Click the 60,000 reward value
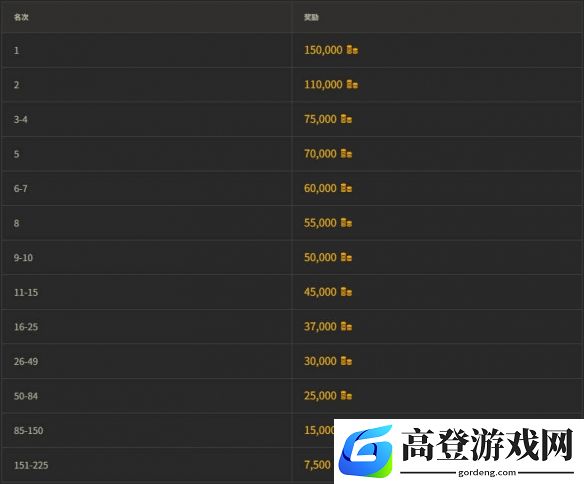This screenshot has width=584, height=484. pyautogui.click(x=320, y=188)
